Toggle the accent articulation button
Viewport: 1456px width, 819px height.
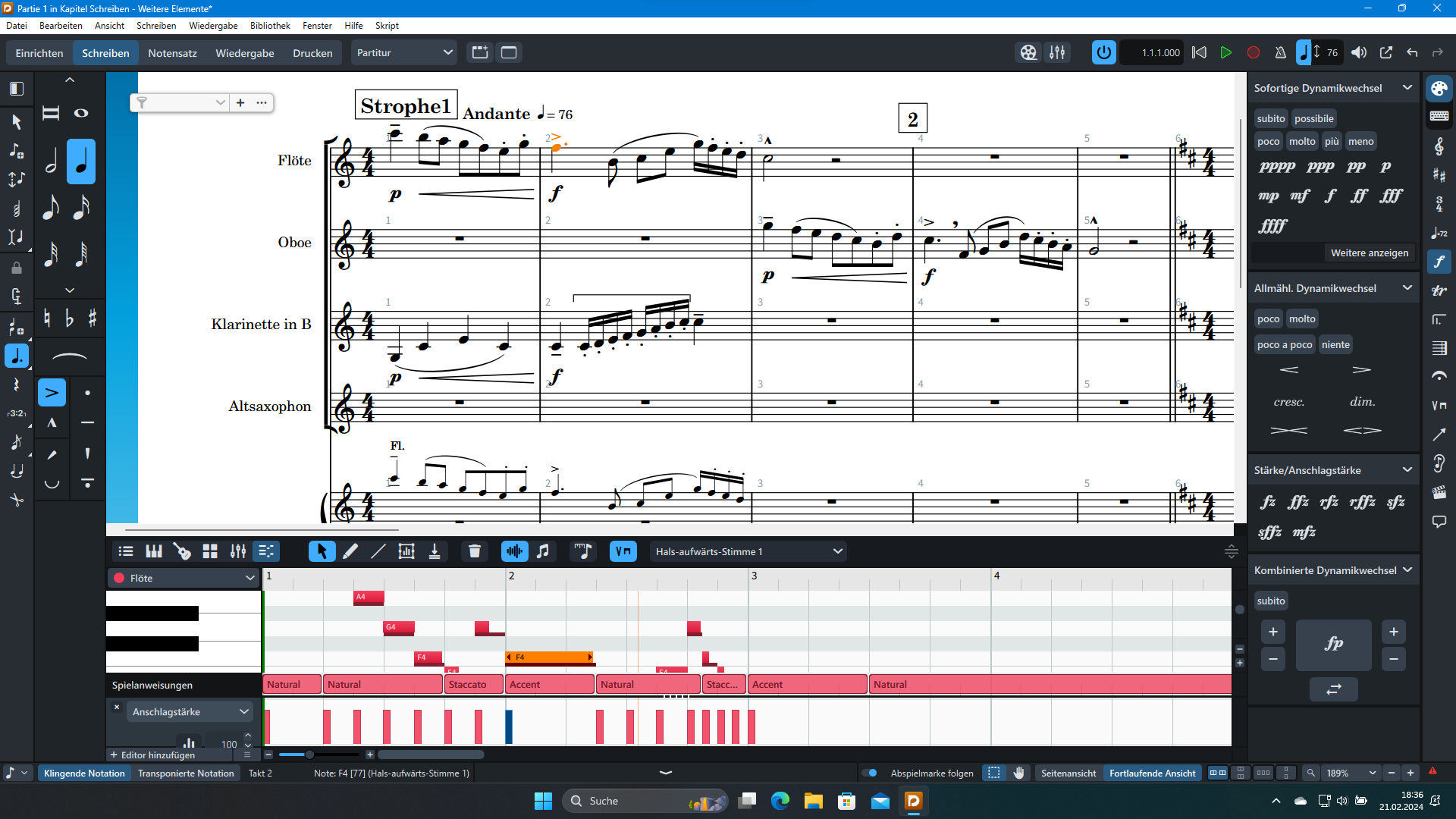[52, 393]
